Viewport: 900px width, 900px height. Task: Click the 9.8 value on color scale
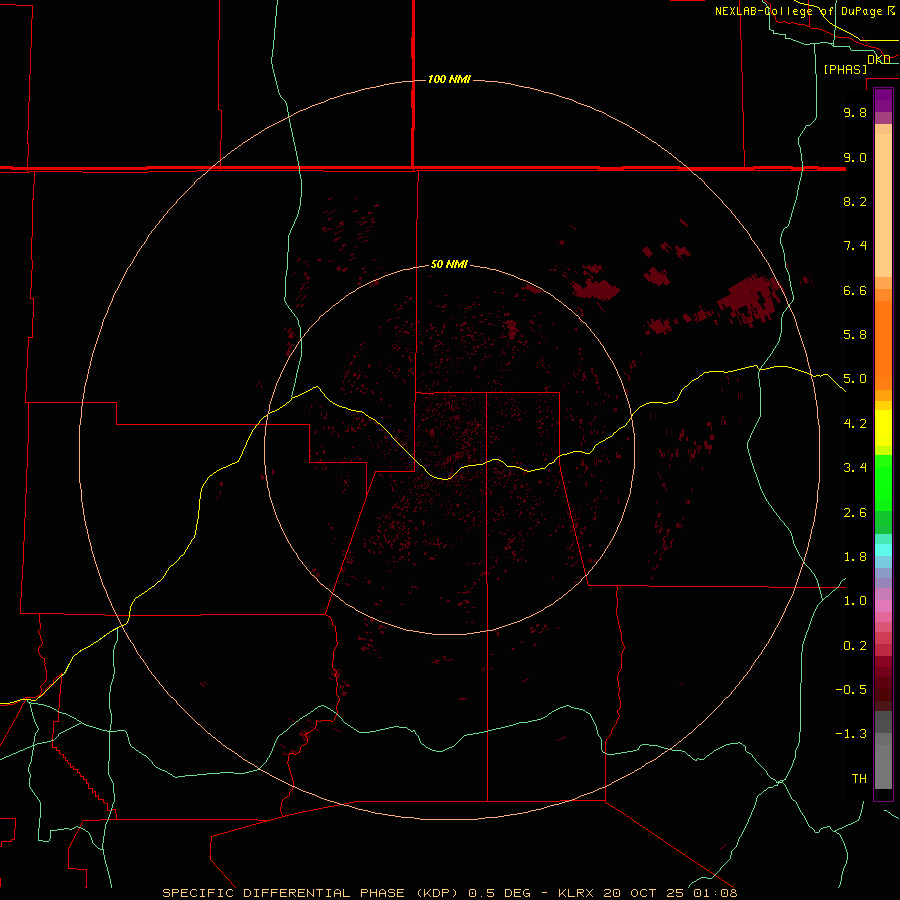coord(855,112)
